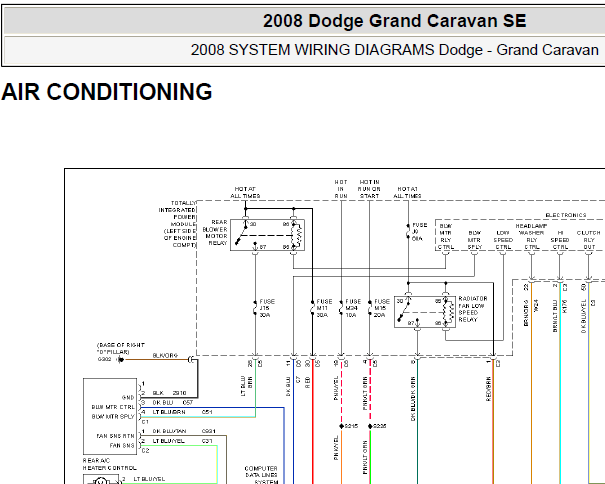Viewport: 605px width, 484px height.
Task: Click the 'FUSE M24 10A' label
Action: click(x=353, y=308)
